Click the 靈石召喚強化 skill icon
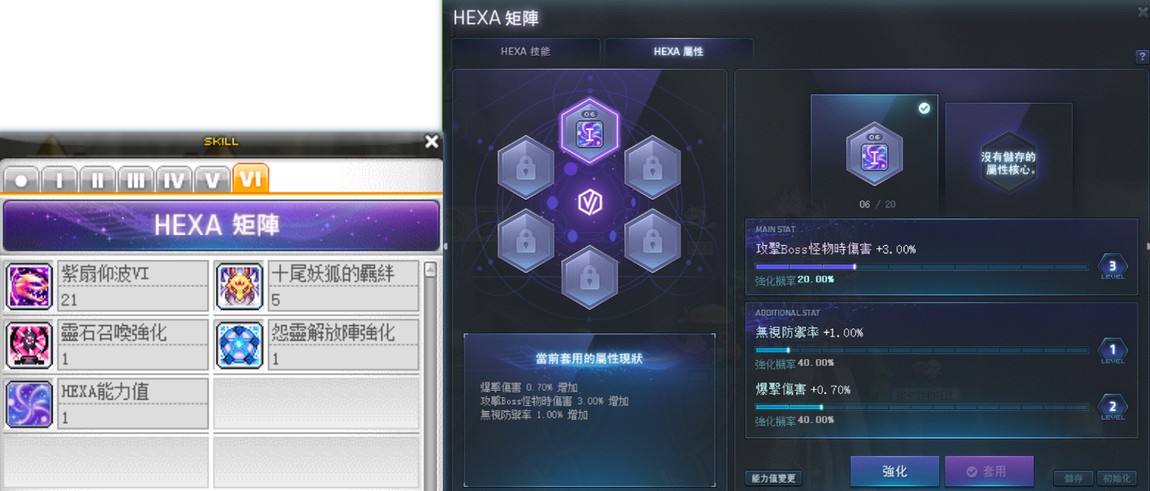The image size is (1150, 491). (x=29, y=345)
